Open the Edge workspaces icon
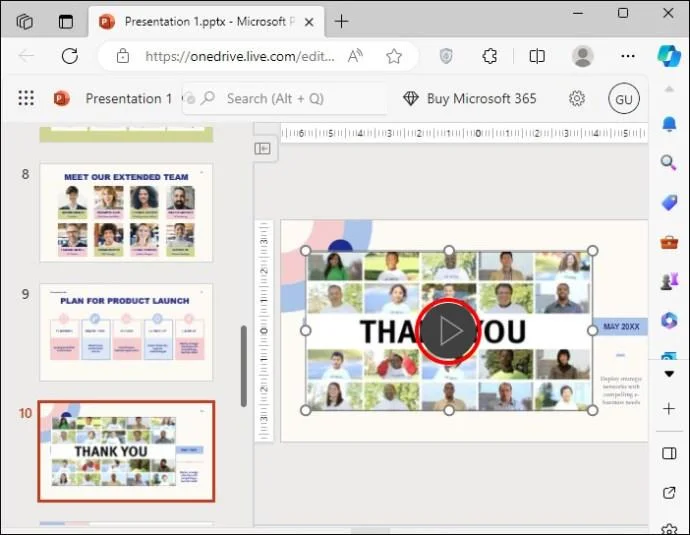The height and width of the screenshot is (535, 690). point(25,21)
